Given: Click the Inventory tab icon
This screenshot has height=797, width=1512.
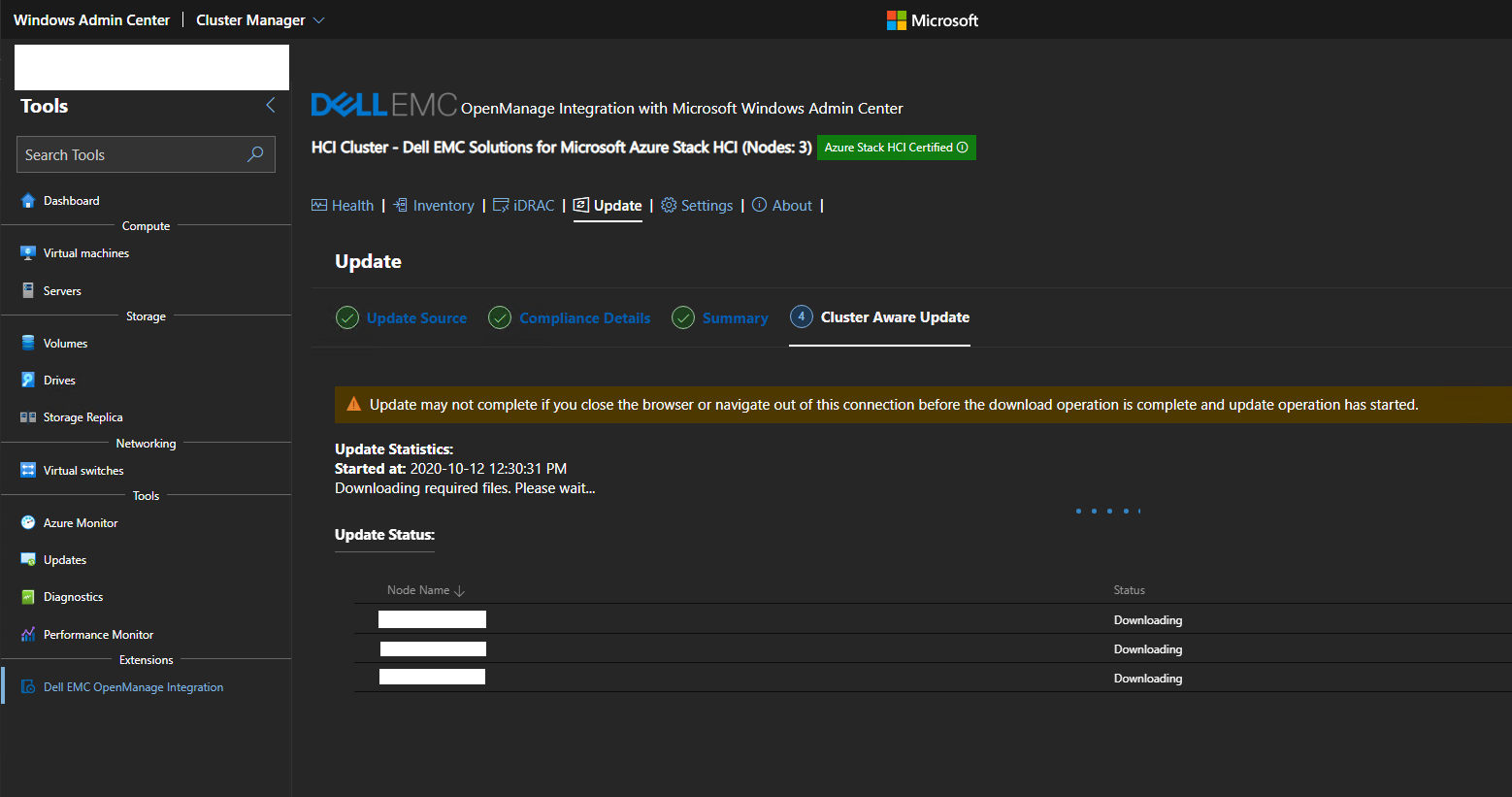Looking at the screenshot, I should click(400, 205).
